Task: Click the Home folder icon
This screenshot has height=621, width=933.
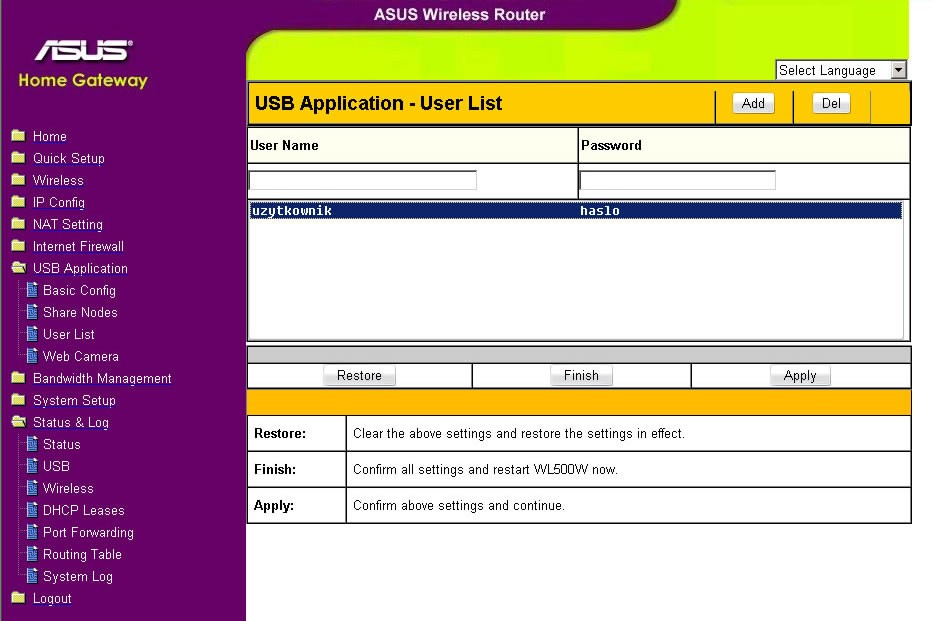Action: click(x=18, y=136)
